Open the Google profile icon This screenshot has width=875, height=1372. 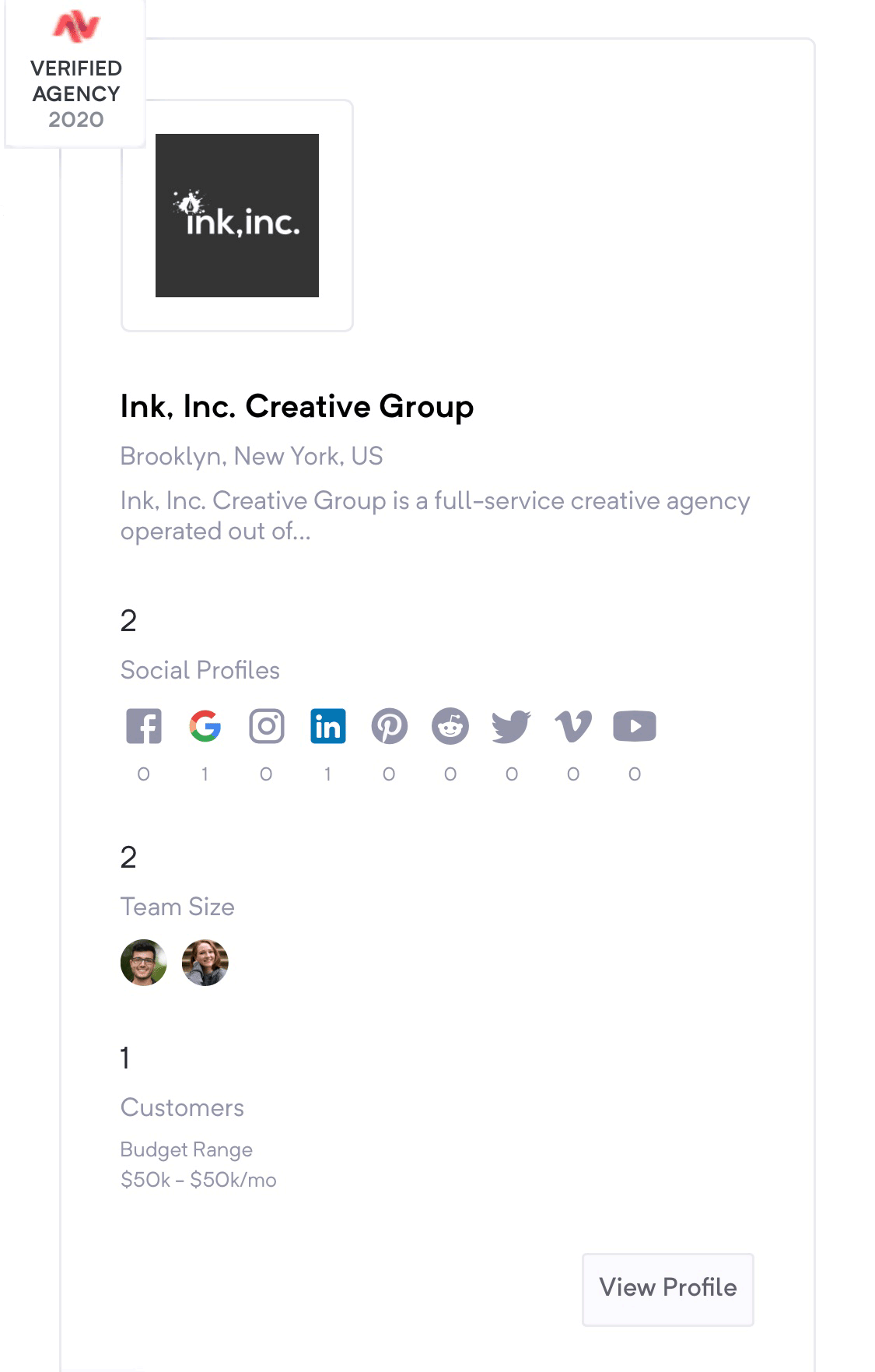[205, 727]
